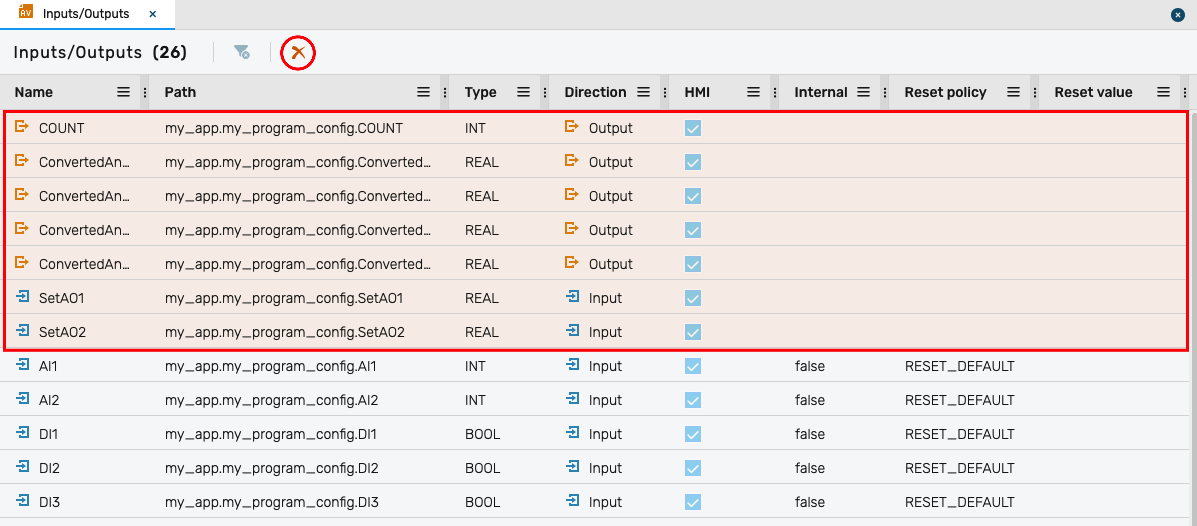Open the Name column hamburger menu
Screen dimensions: 1197x526
[x=123, y=92]
